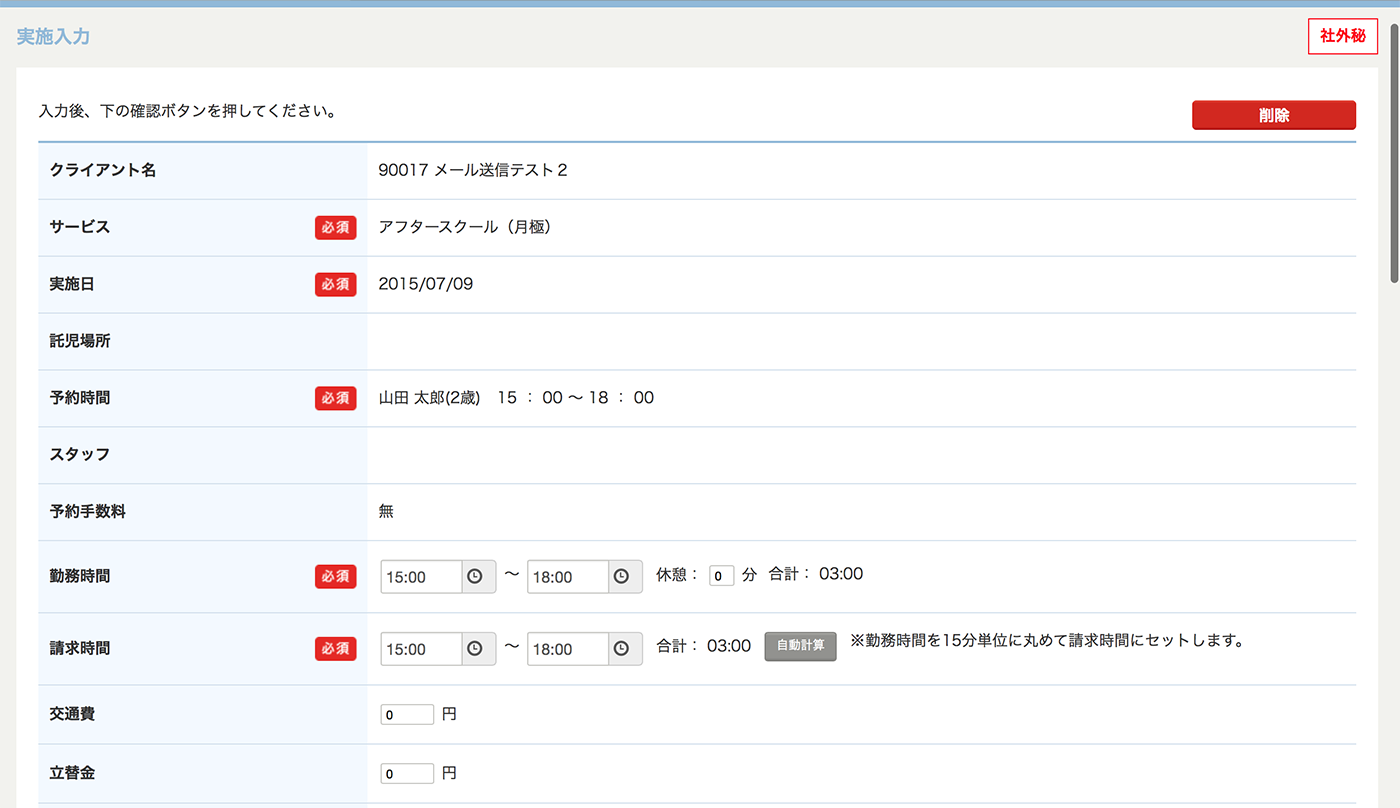Image resolution: width=1400 pixels, height=808 pixels.
Task: Click the 必須 badge in 予約時間 row
Action: pyautogui.click(x=336, y=398)
